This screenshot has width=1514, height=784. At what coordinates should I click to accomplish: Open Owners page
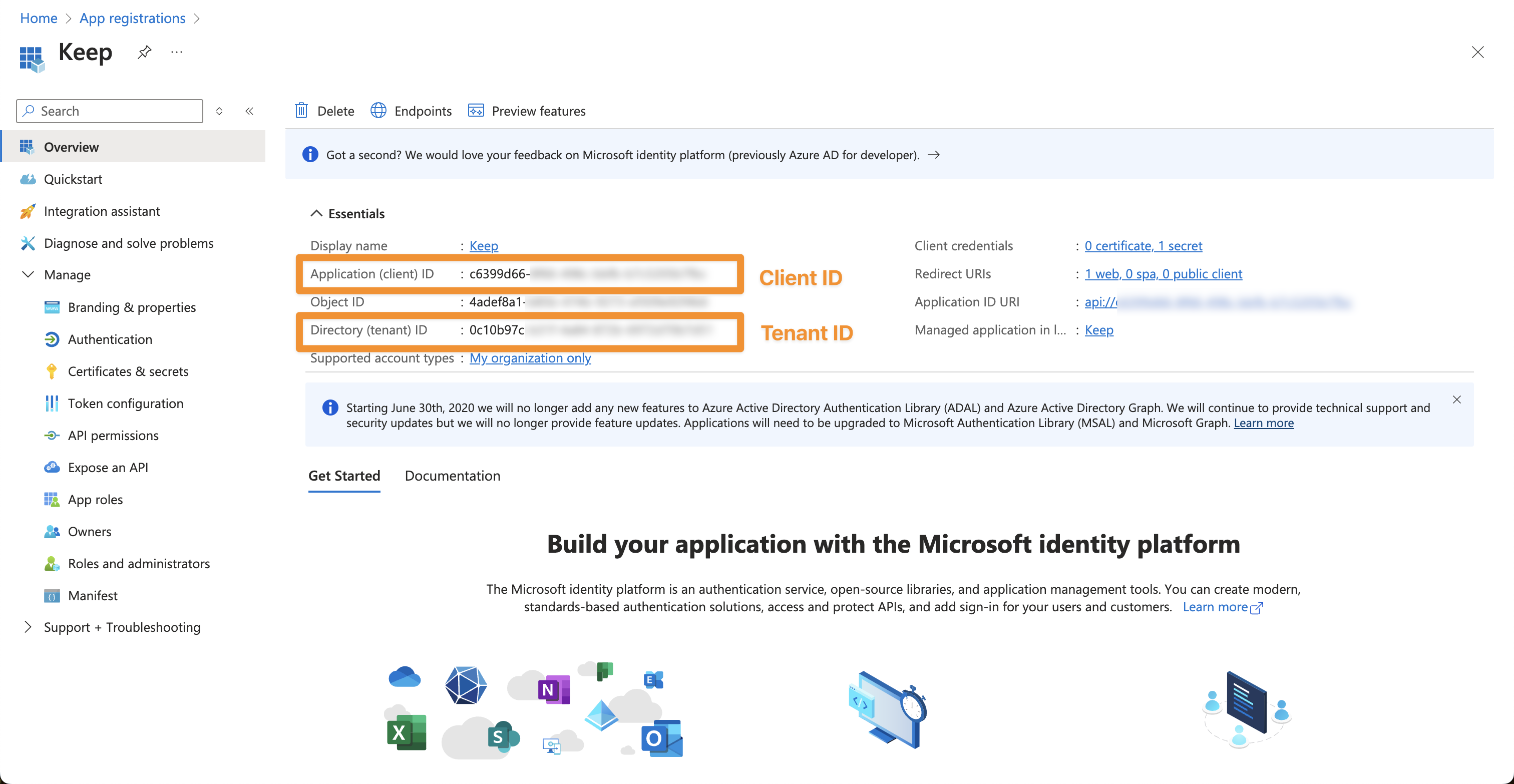78,531
